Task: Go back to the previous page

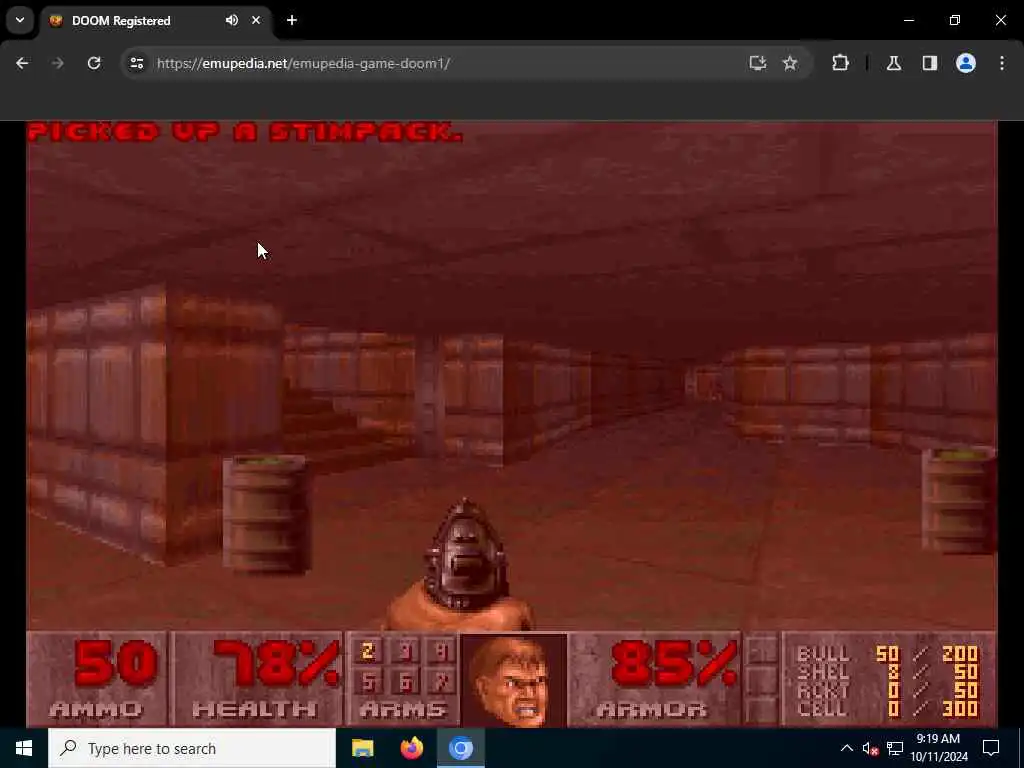Action: coord(22,63)
